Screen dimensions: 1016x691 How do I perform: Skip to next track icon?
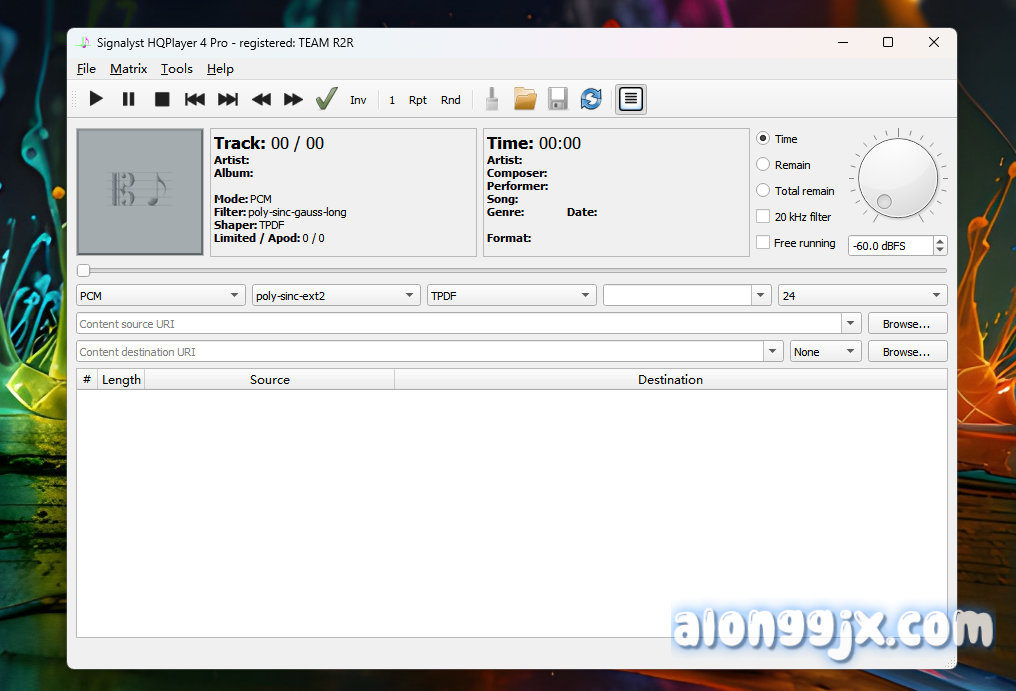click(228, 99)
